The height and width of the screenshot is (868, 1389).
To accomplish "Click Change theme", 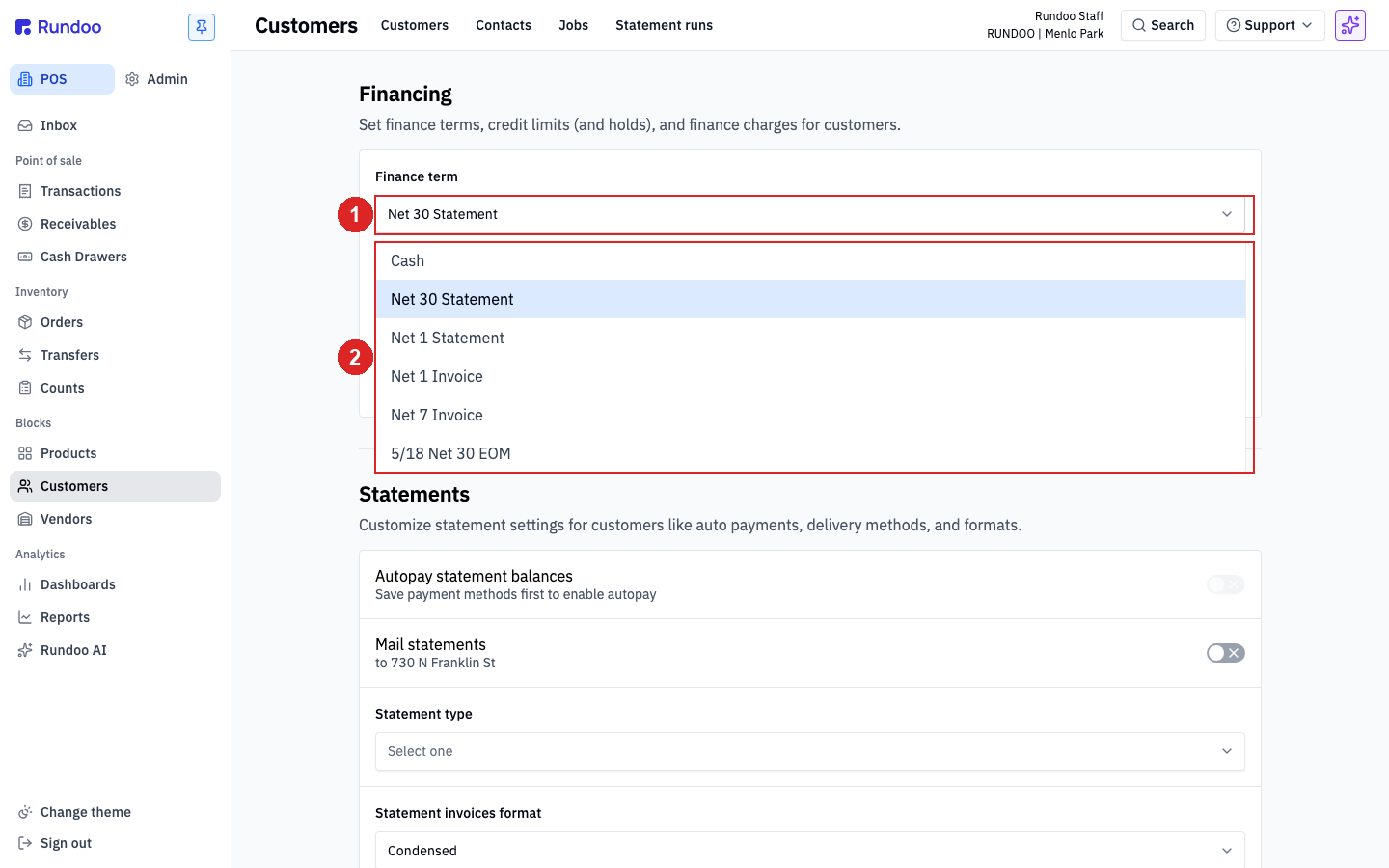I will tap(116, 812).
